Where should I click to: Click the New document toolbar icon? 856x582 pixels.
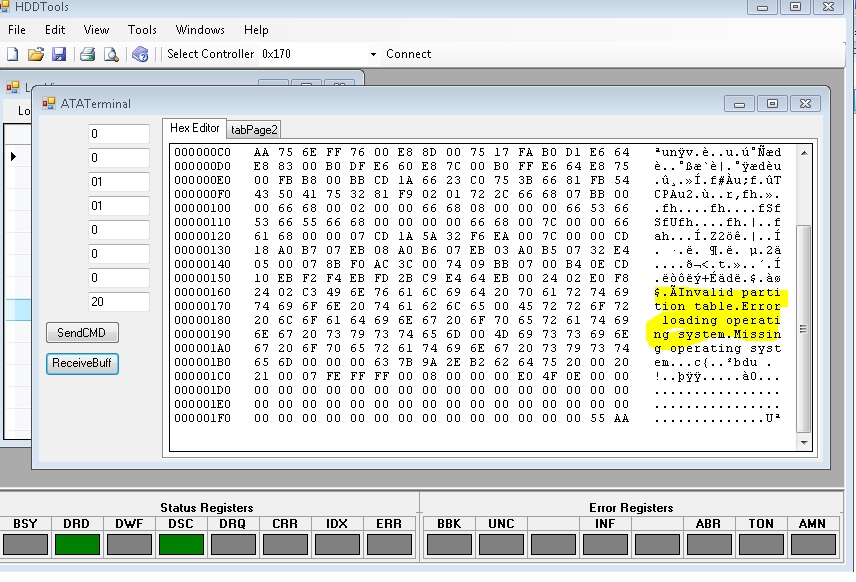pos(12,54)
